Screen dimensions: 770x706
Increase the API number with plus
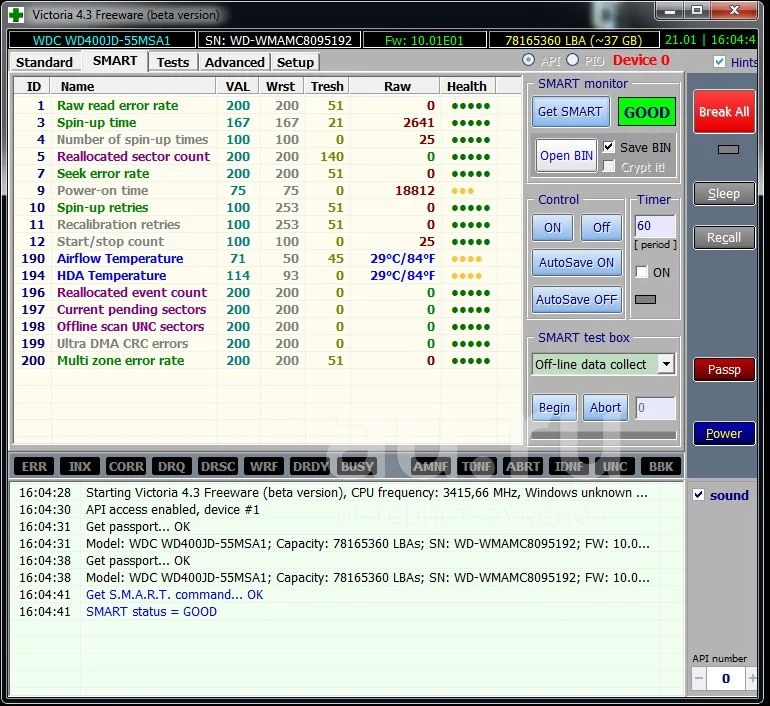point(752,679)
